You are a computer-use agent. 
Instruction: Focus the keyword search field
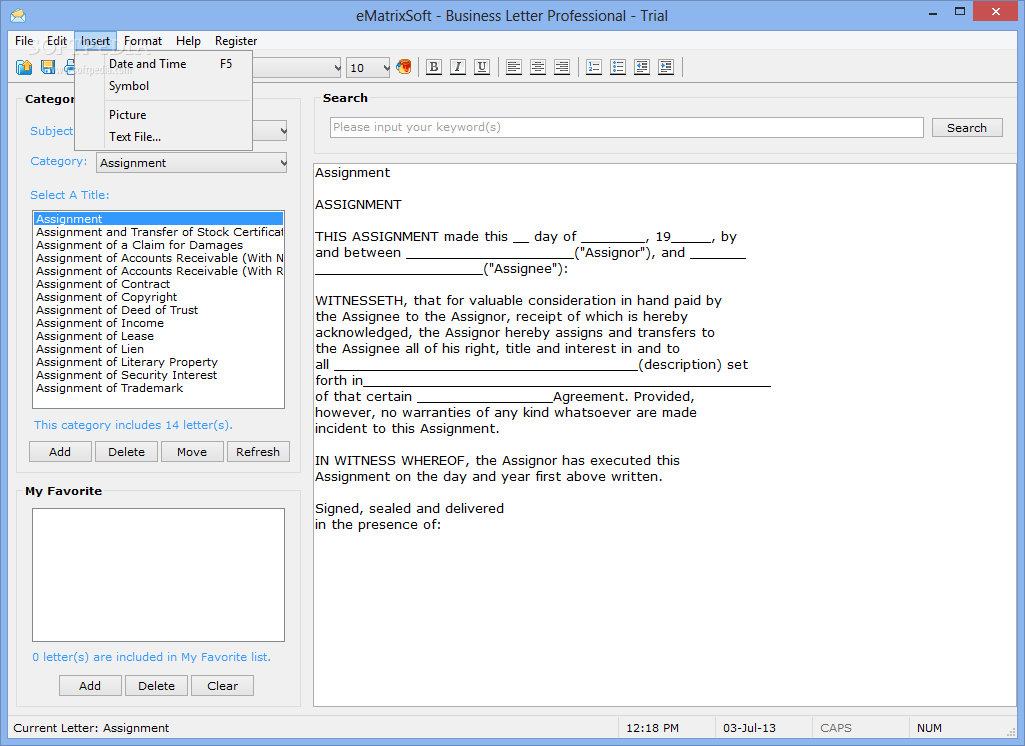(626, 127)
